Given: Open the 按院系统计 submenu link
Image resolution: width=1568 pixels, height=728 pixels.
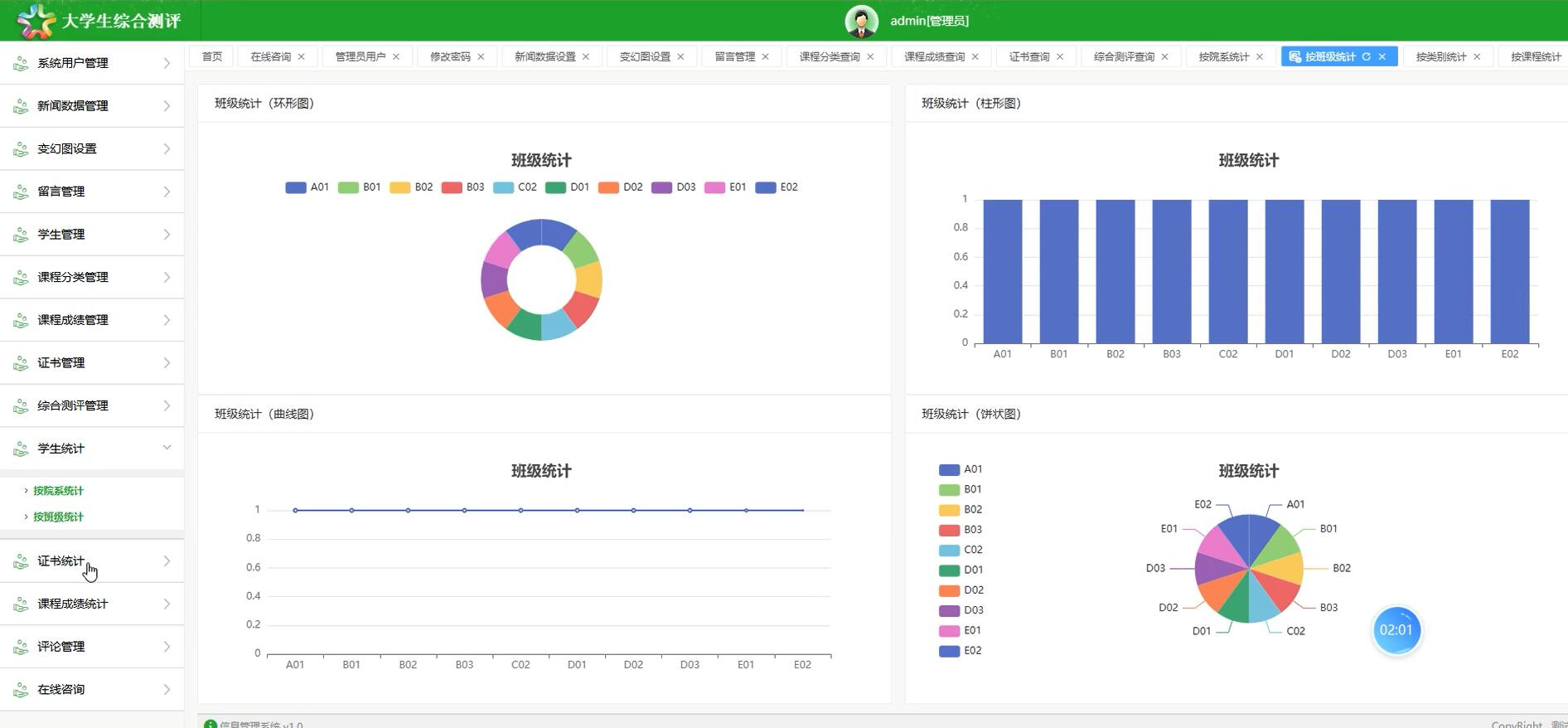Looking at the screenshot, I should (58, 491).
